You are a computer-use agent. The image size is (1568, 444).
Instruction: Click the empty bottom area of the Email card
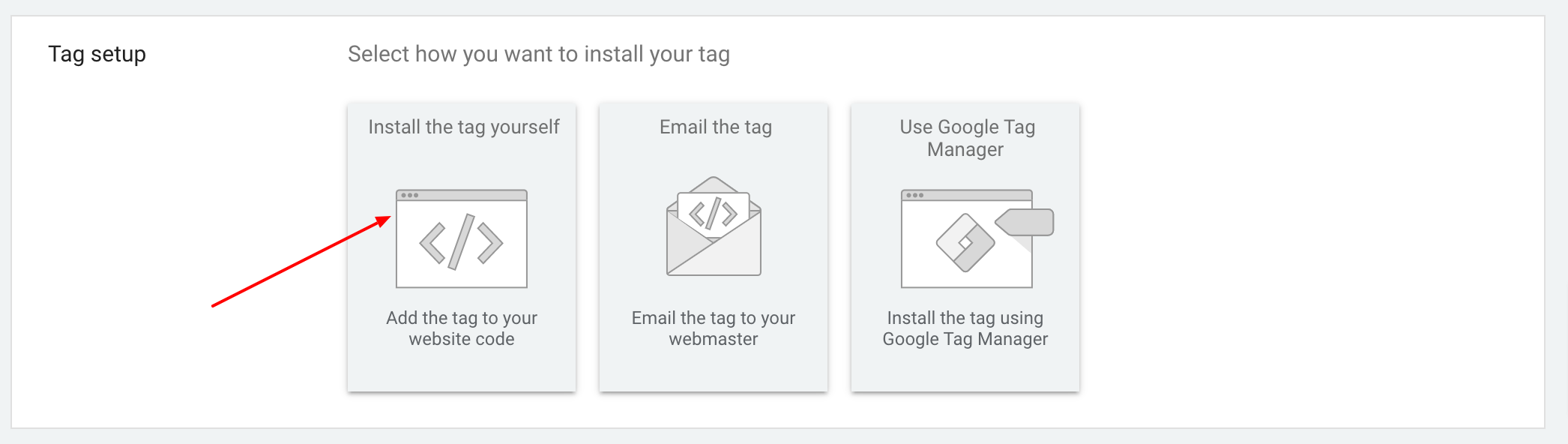(x=714, y=371)
